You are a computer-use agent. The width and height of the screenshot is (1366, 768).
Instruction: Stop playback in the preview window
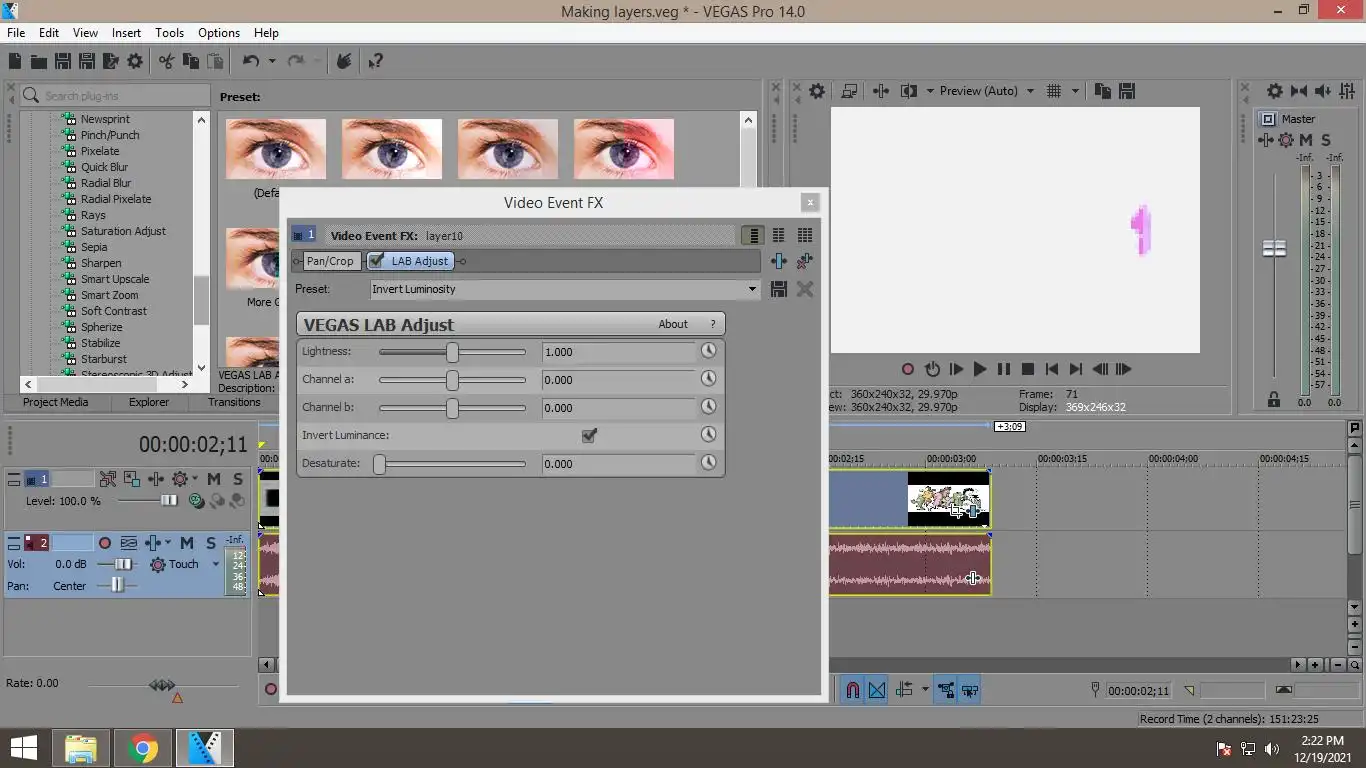click(x=1028, y=369)
